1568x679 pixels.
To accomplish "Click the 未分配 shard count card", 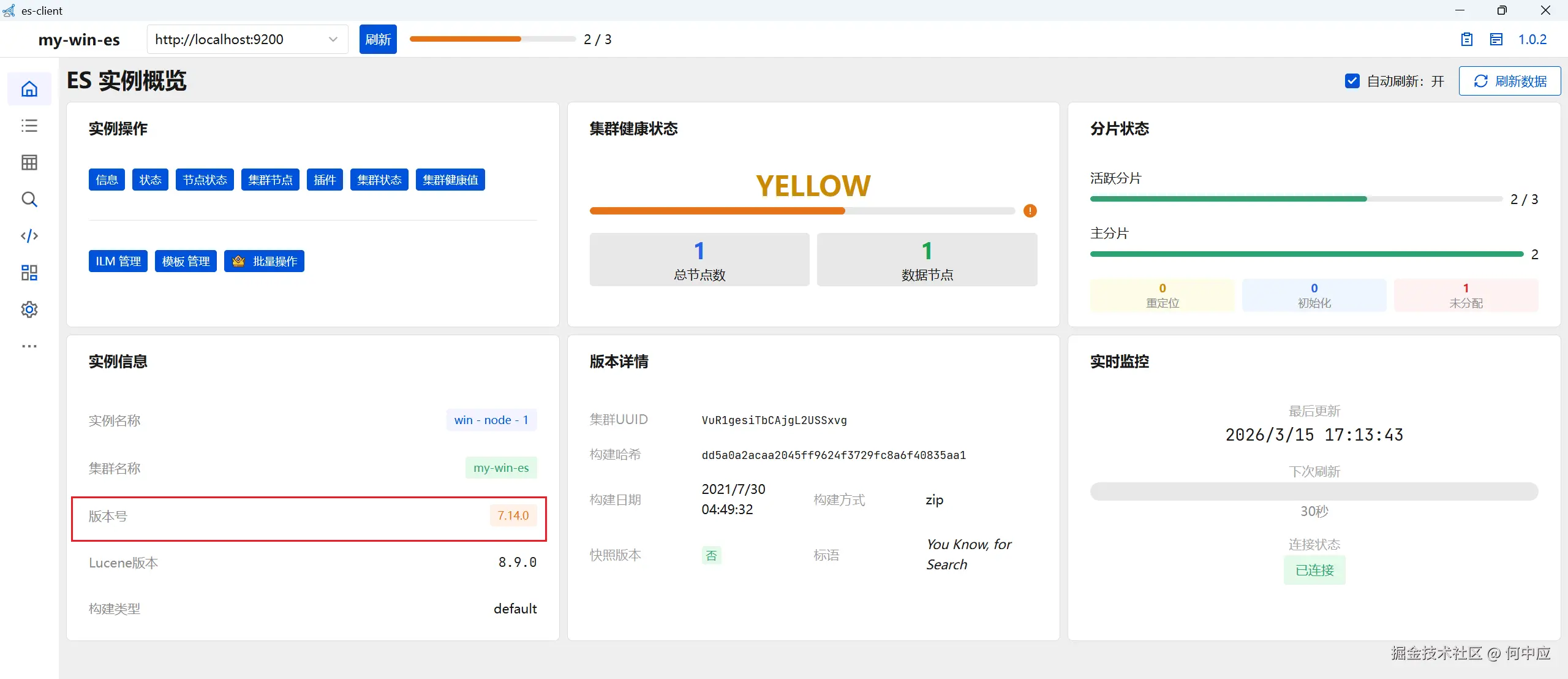I will click(1465, 295).
